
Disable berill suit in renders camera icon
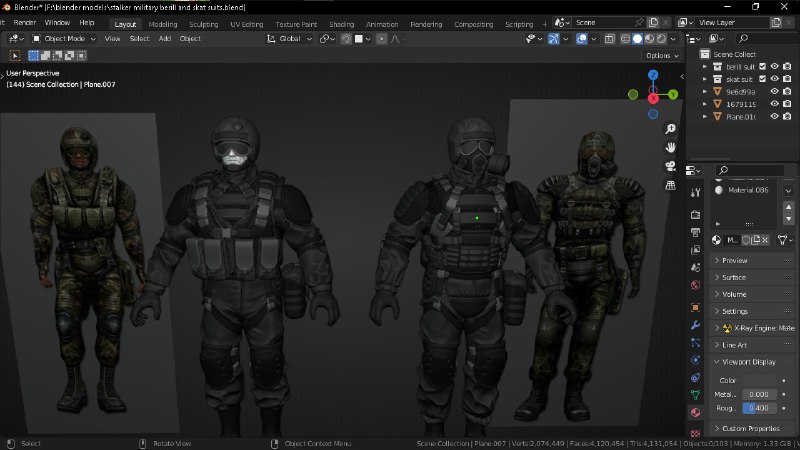(x=787, y=66)
